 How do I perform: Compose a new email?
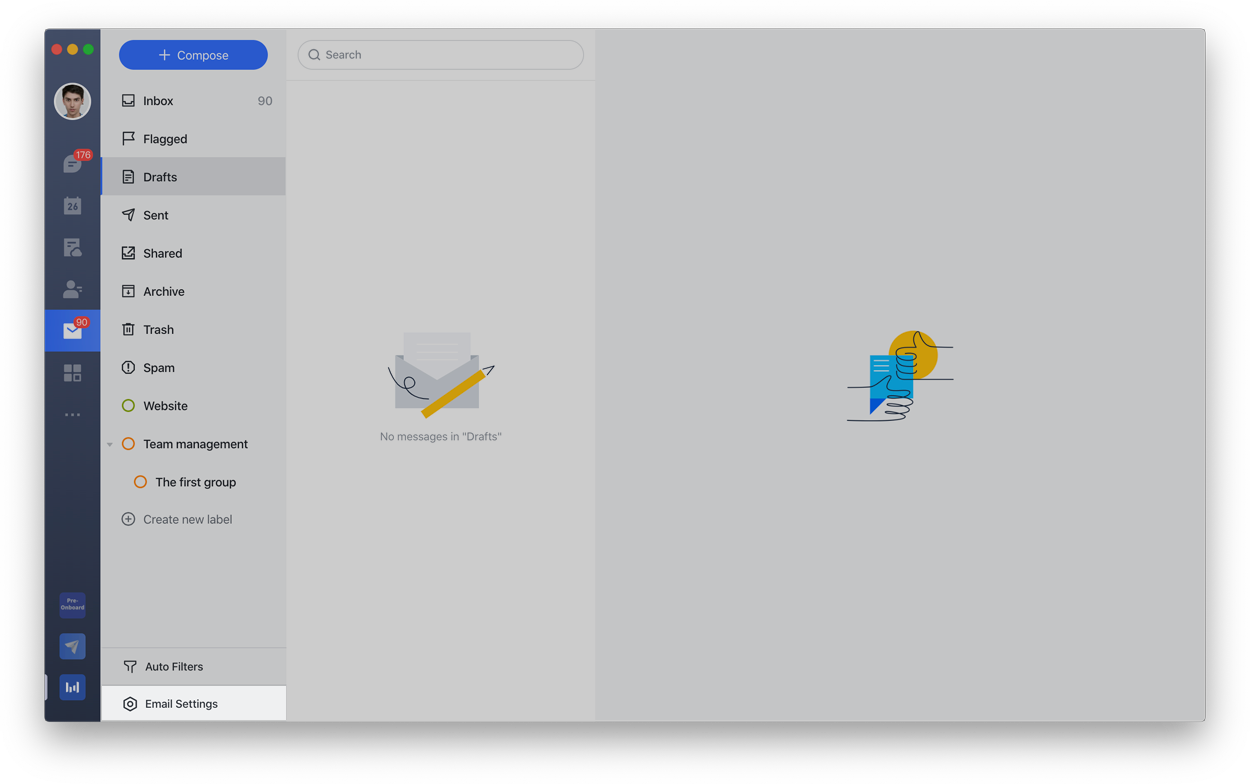pyautogui.click(x=193, y=55)
